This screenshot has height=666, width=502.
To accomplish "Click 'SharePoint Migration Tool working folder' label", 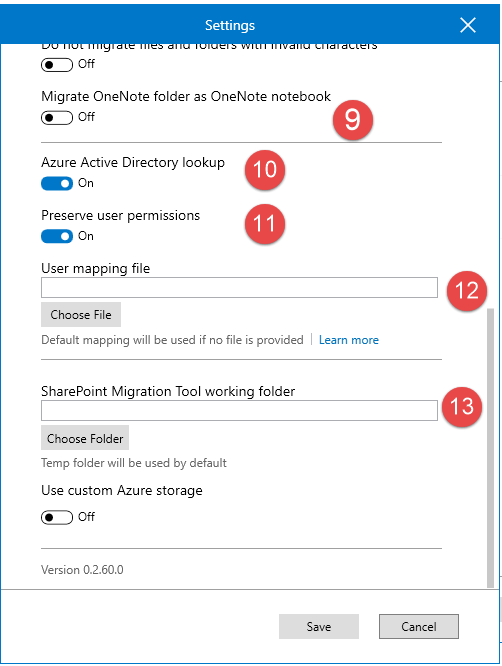I will click(x=168, y=391).
